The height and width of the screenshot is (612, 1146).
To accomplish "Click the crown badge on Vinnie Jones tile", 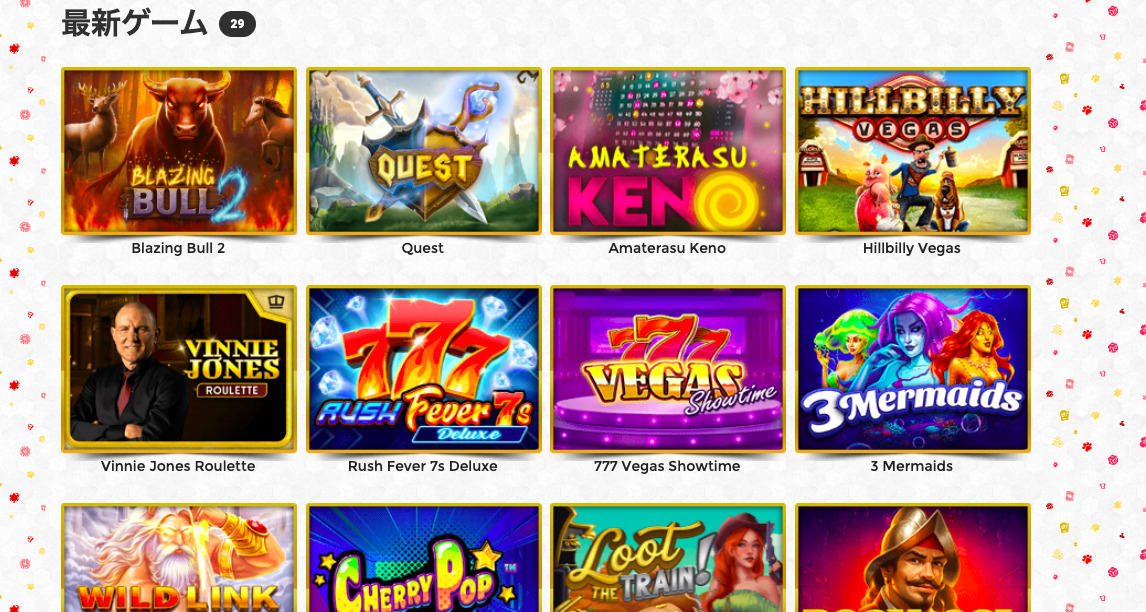I will 276,301.
